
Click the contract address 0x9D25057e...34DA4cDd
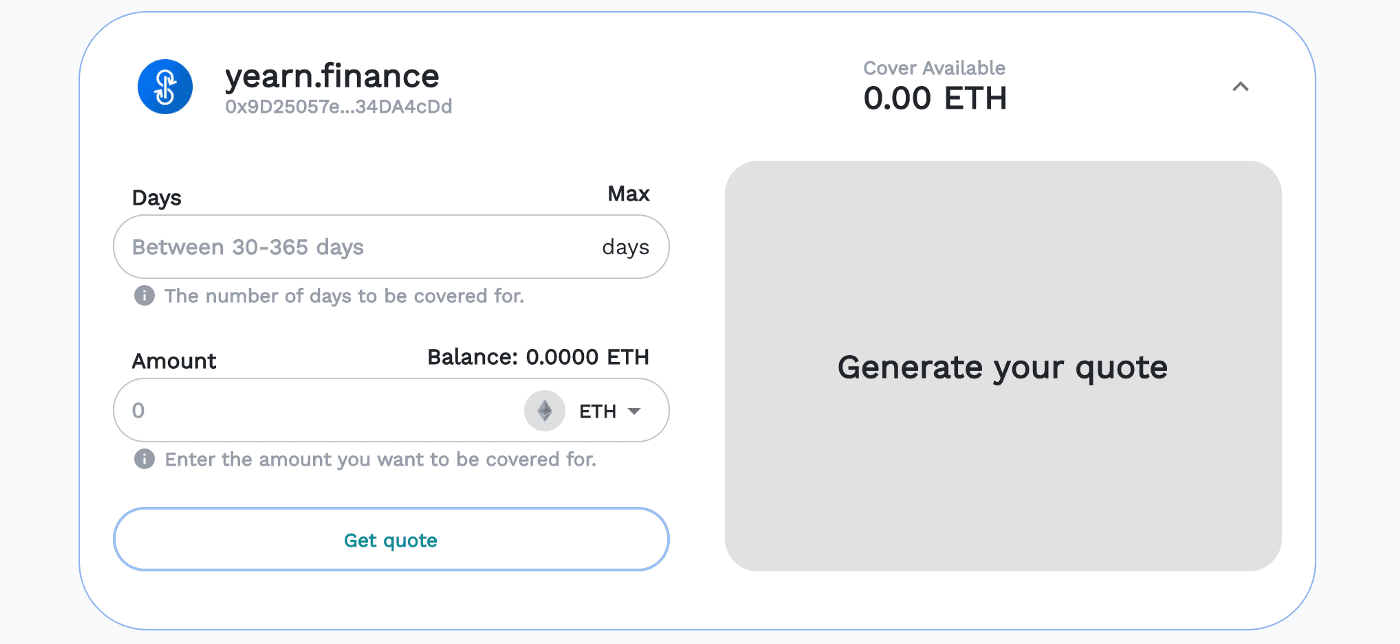pos(338,107)
